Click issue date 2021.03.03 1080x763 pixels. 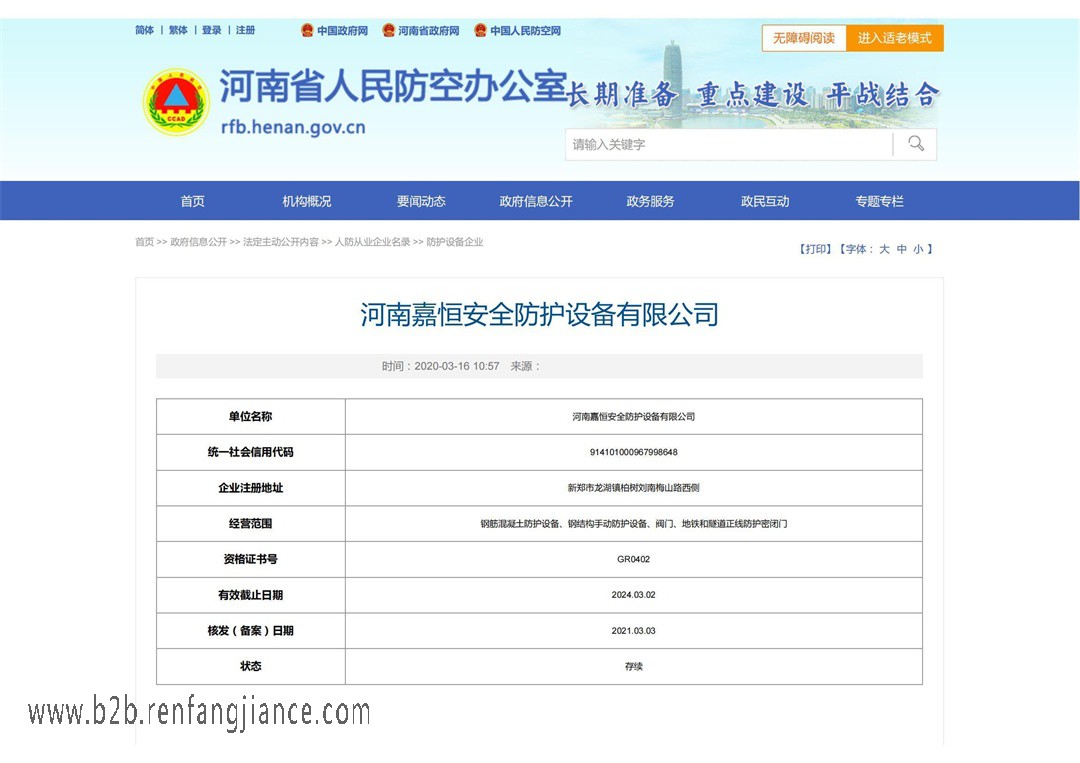click(634, 631)
